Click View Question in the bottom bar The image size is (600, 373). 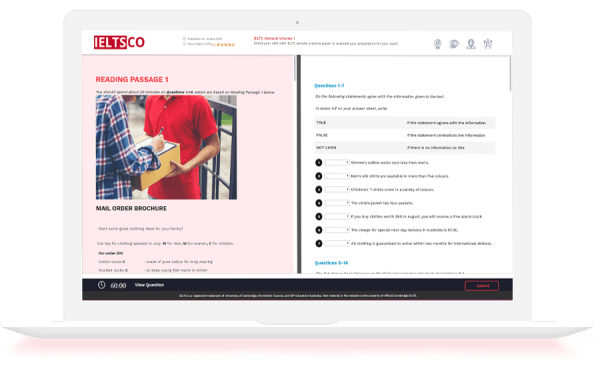coord(149,285)
